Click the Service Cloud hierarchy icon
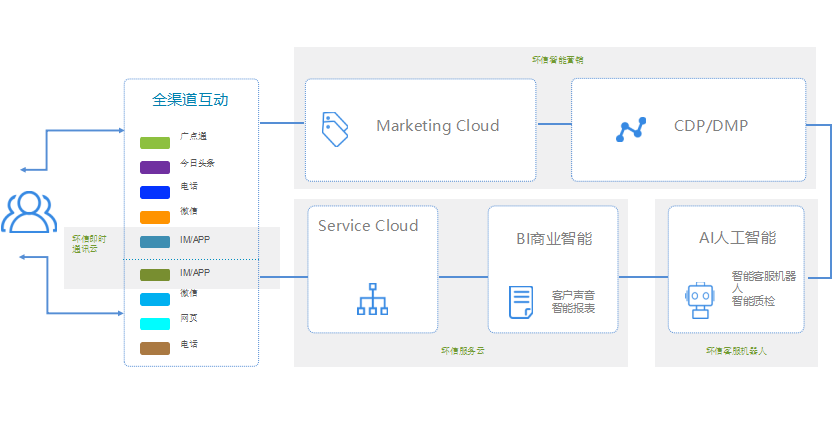The height and width of the screenshot is (444, 838). click(372, 299)
